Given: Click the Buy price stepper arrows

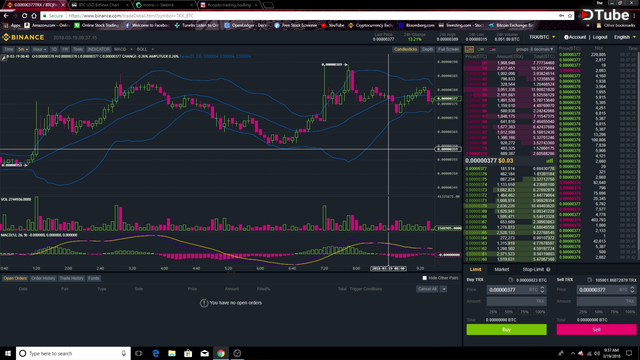Looking at the screenshot, I should [x=542, y=289].
